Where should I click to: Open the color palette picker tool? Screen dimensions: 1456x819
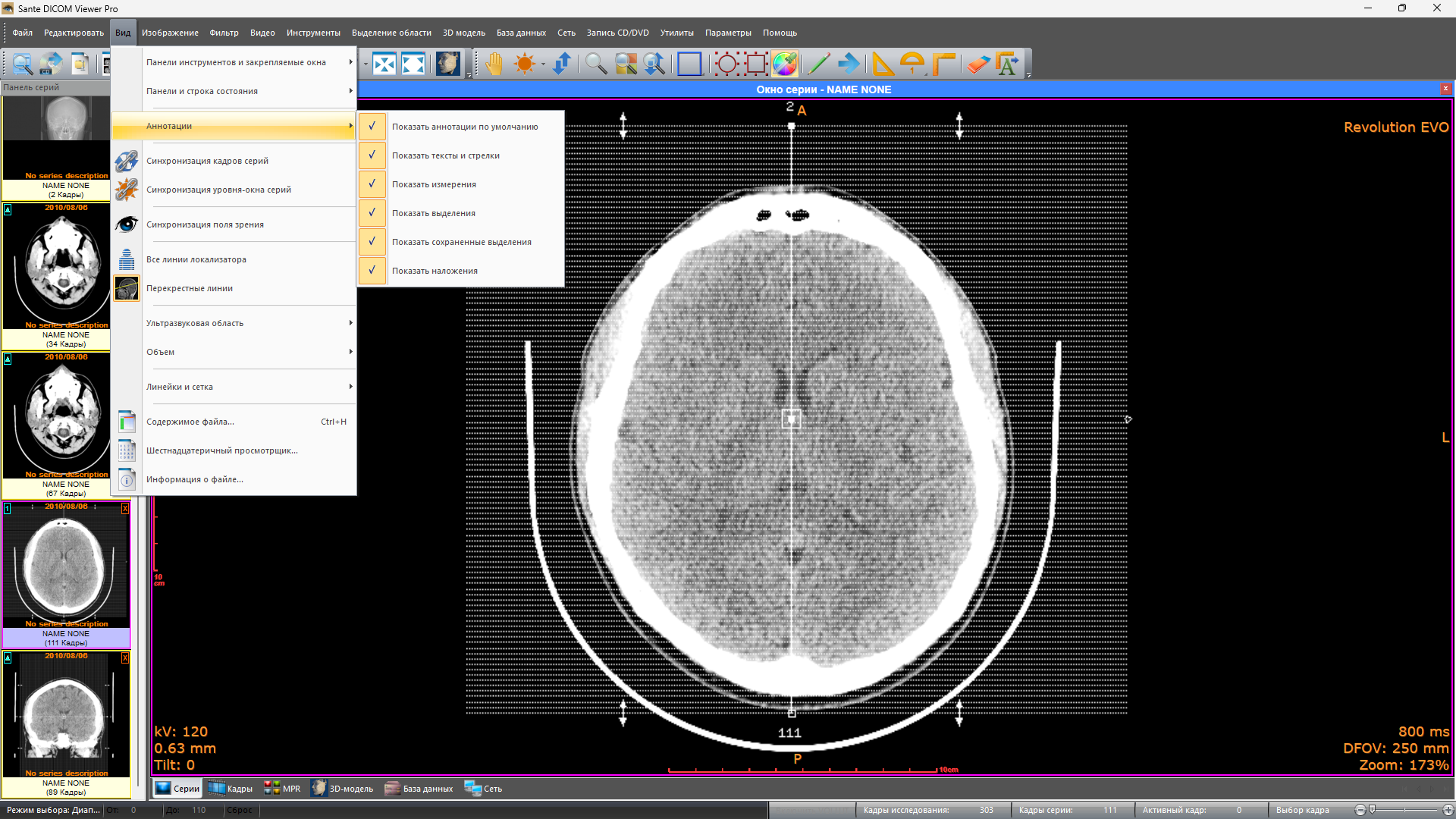click(785, 64)
